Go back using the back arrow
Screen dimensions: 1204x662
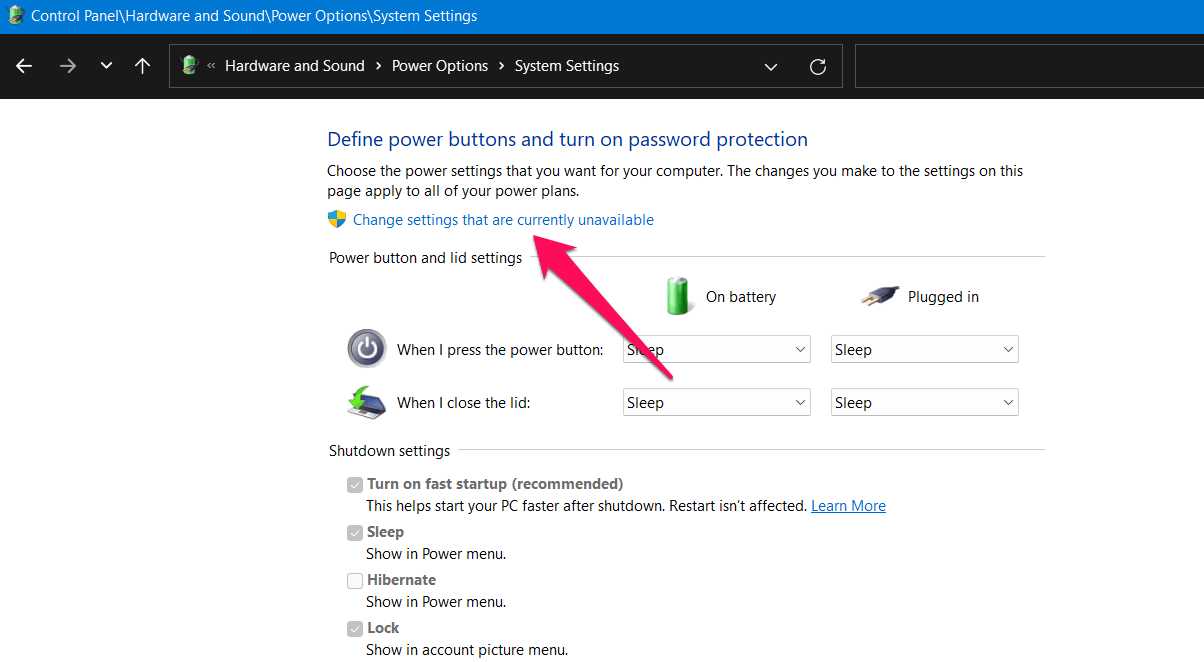tap(24, 66)
